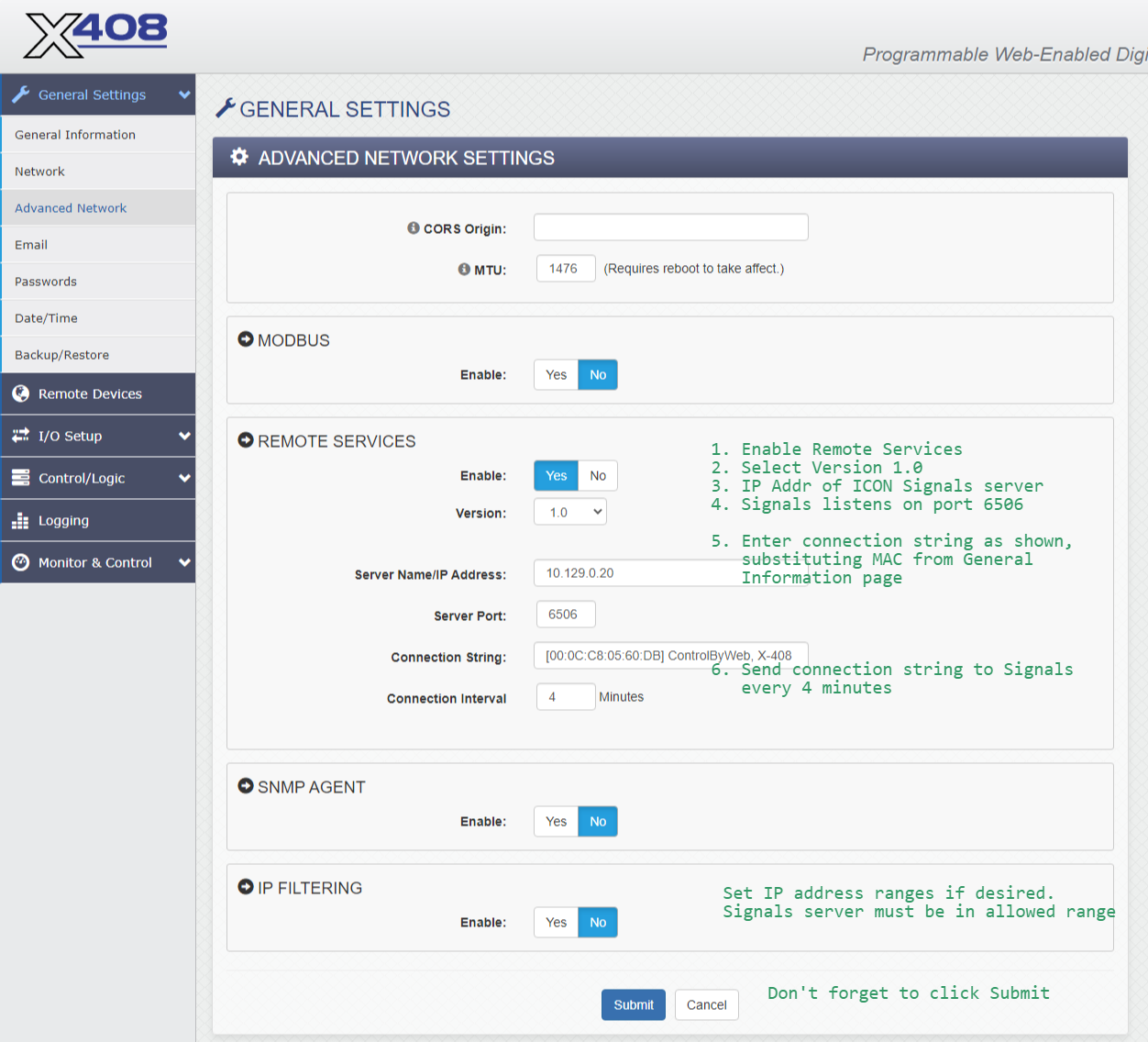Click the Cancel button

706,1005
